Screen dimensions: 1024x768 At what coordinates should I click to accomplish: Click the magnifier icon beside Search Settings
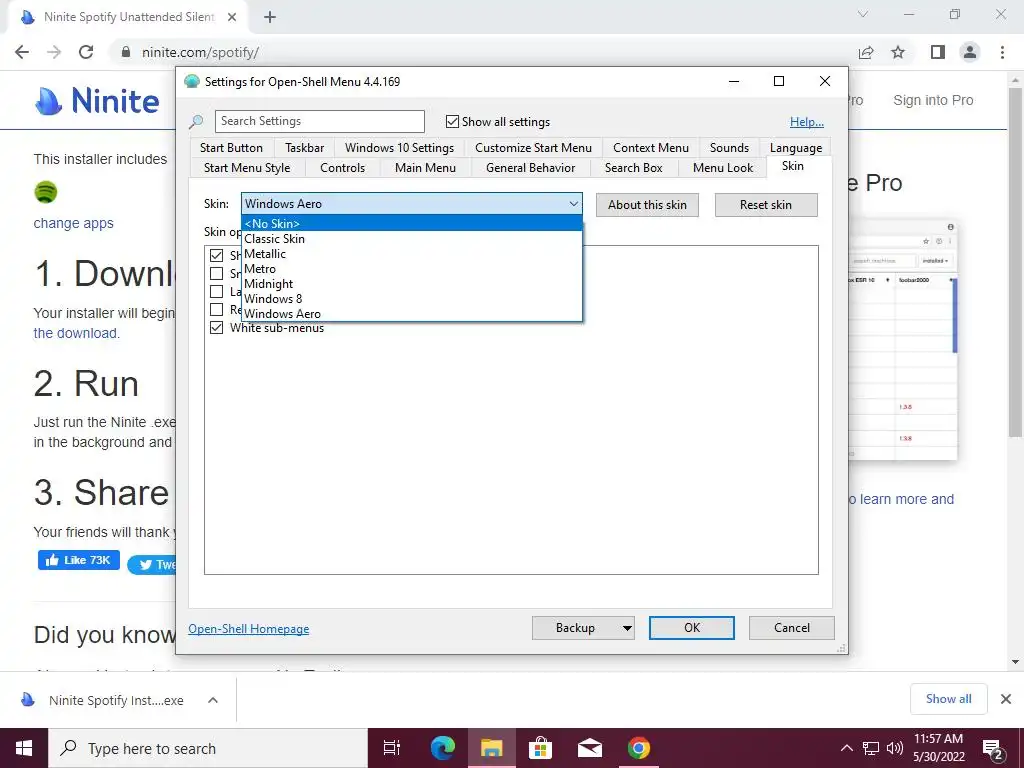[x=196, y=121]
